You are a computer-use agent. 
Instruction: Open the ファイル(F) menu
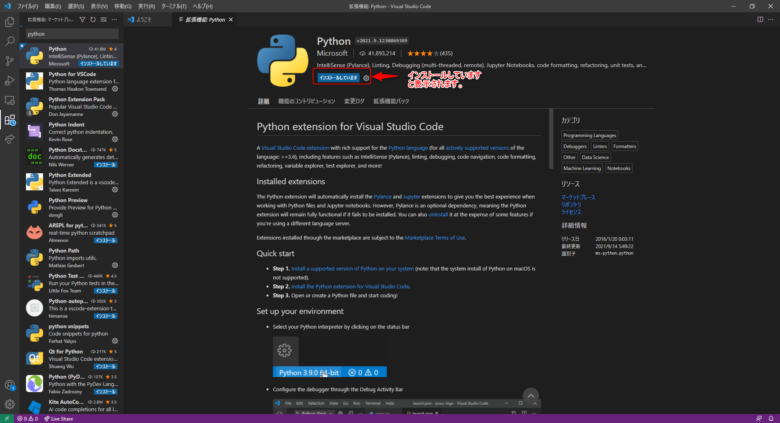pyautogui.click(x=27, y=6)
